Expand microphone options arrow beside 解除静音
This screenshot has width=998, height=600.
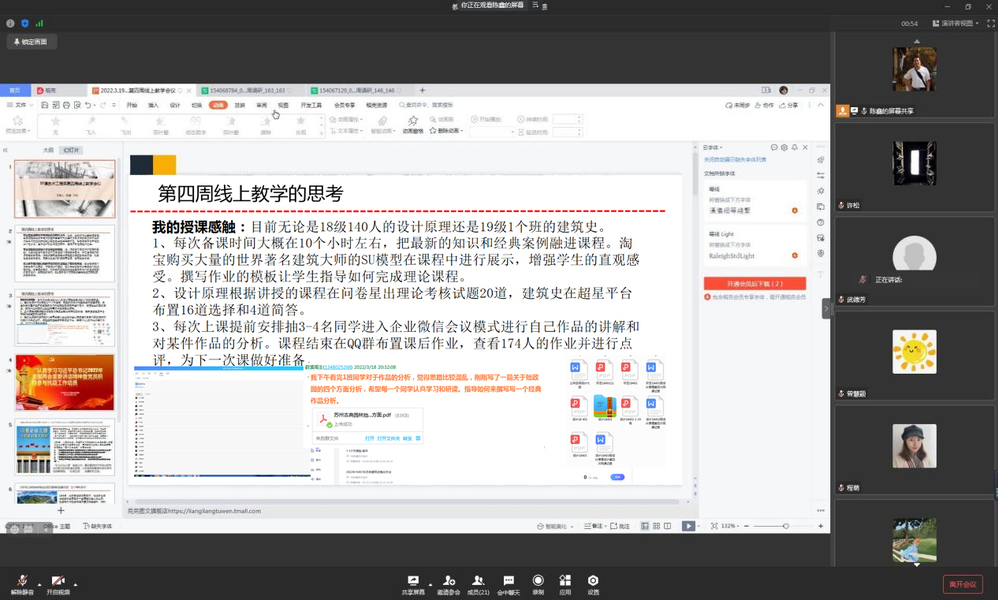click(x=39, y=582)
